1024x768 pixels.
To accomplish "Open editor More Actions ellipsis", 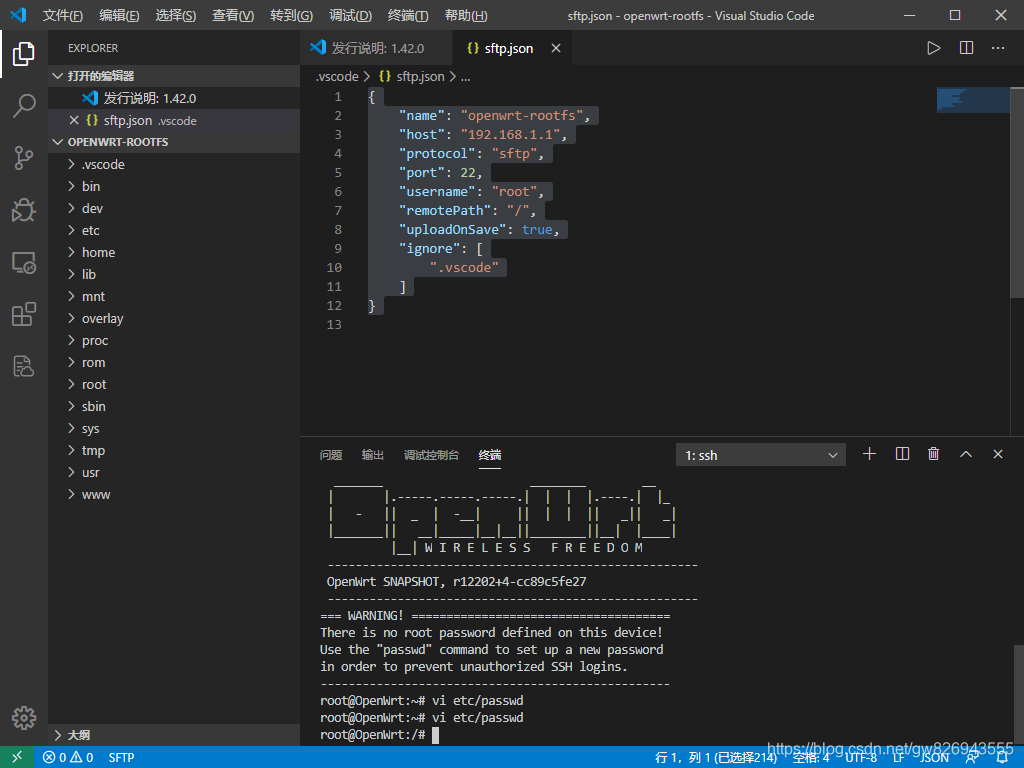I will (x=998, y=48).
